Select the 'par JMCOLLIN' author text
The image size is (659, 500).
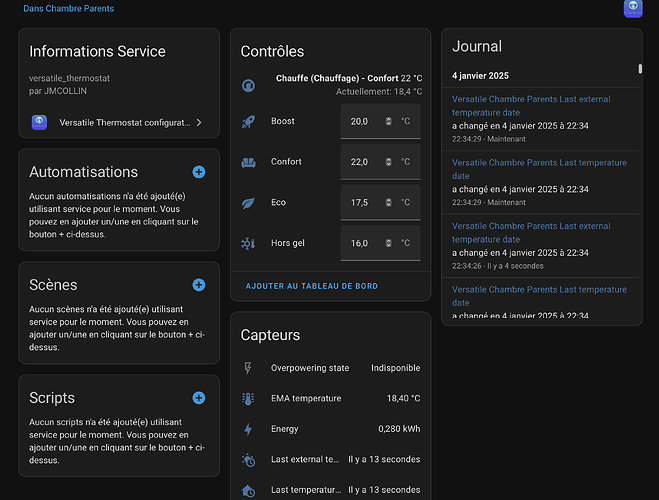pyautogui.click(x=58, y=91)
